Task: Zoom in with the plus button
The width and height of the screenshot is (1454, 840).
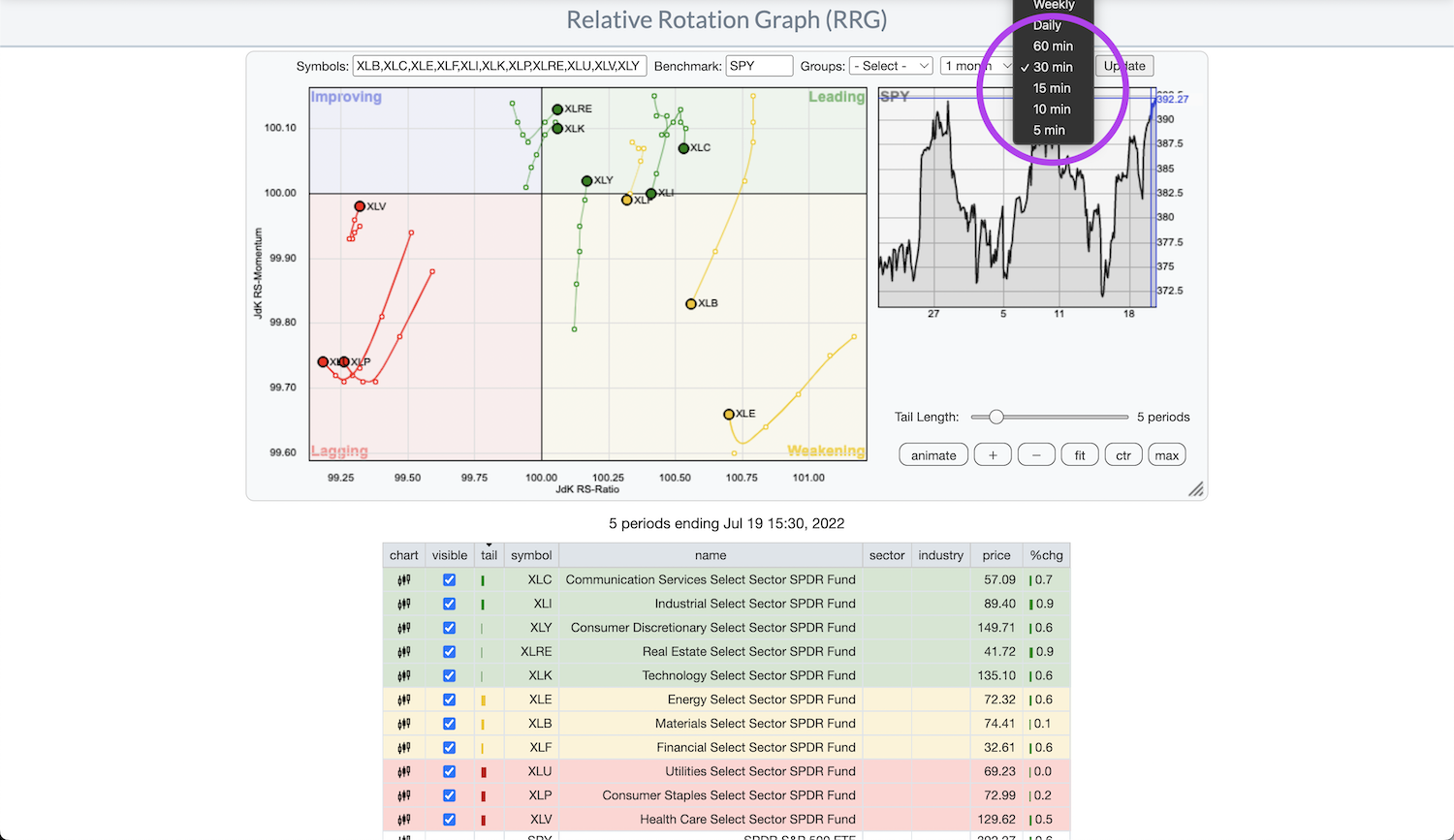Action: coord(993,455)
